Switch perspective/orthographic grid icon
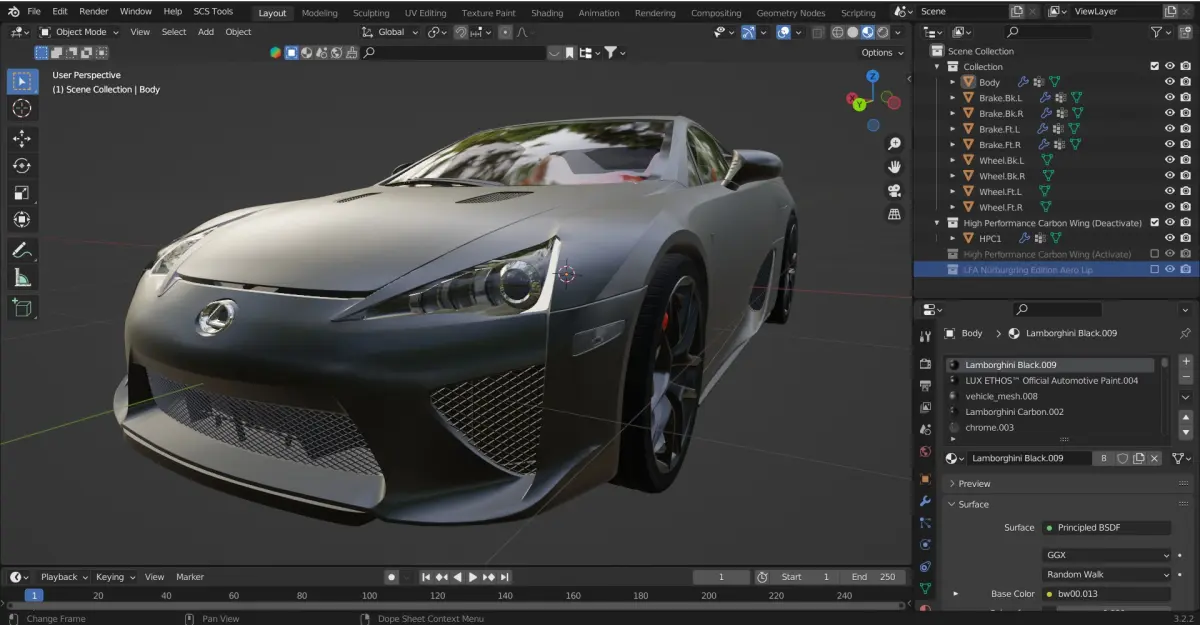 point(895,214)
